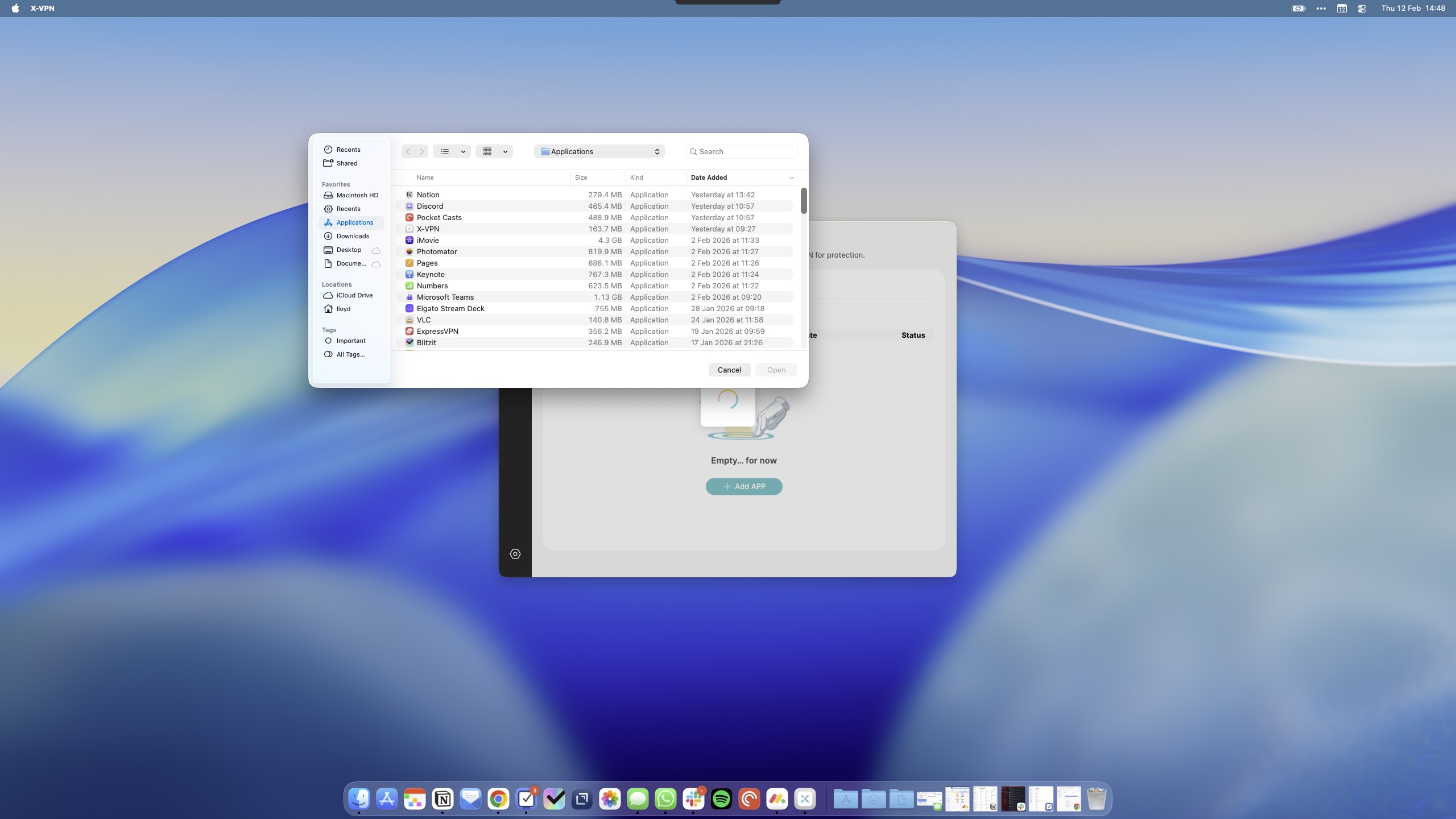
Task: Open the Apple menu
Action: click(x=15, y=8)
